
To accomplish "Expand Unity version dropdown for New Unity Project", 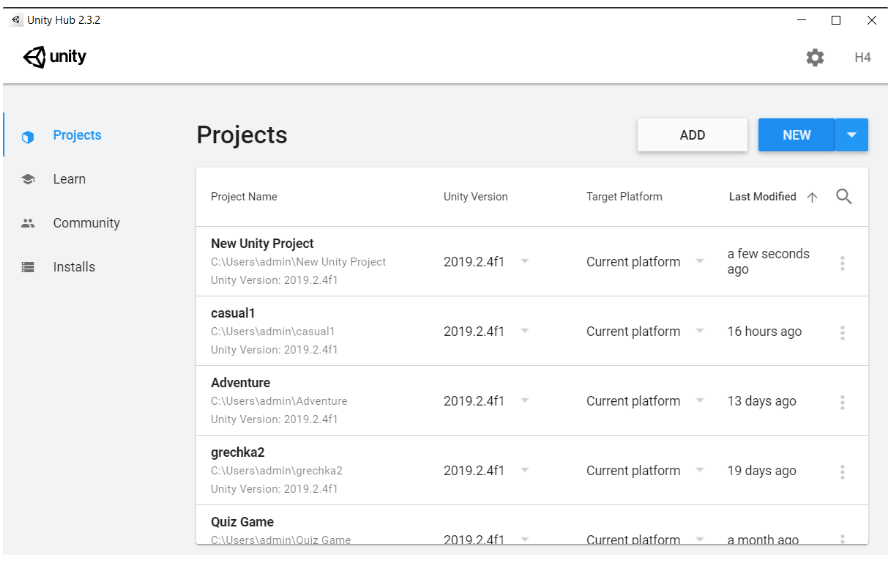I will pos(525,261).
